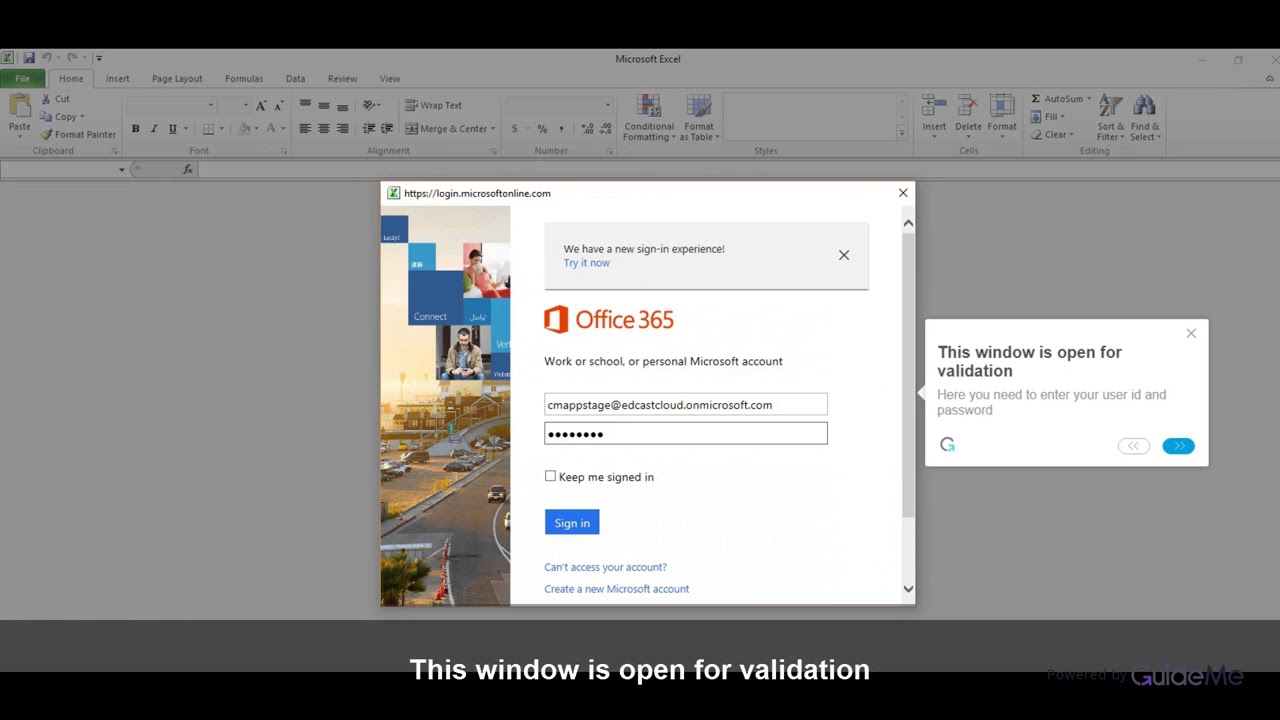Open the Clear dropdown in Editing group
Viewport: 1280px width, 720px height.
[x=1052, y=135]
